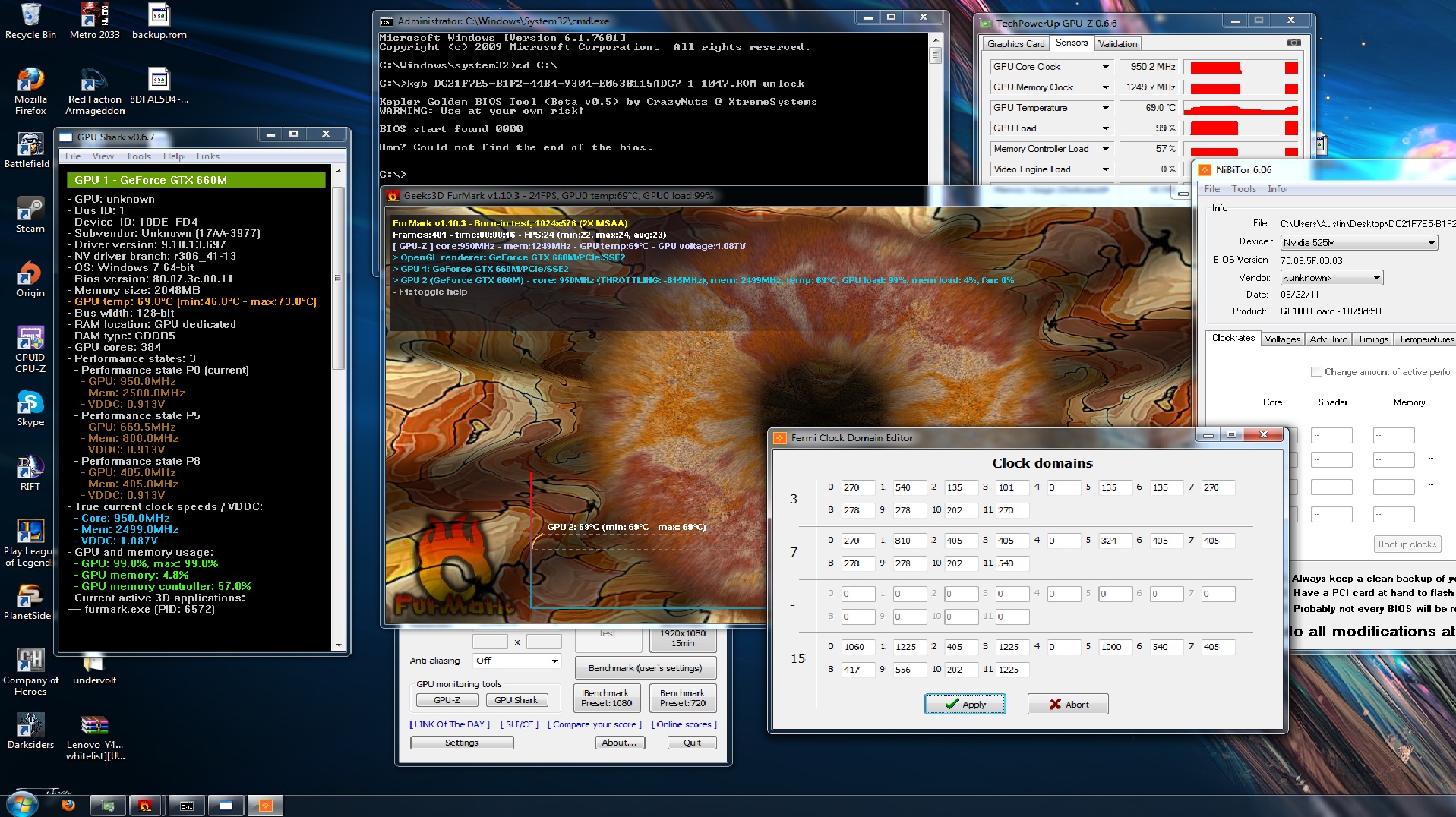Click the GPU Core Clock red sensor graph
Viewport: 1456px width, 817px height.
click(1241, 68)
